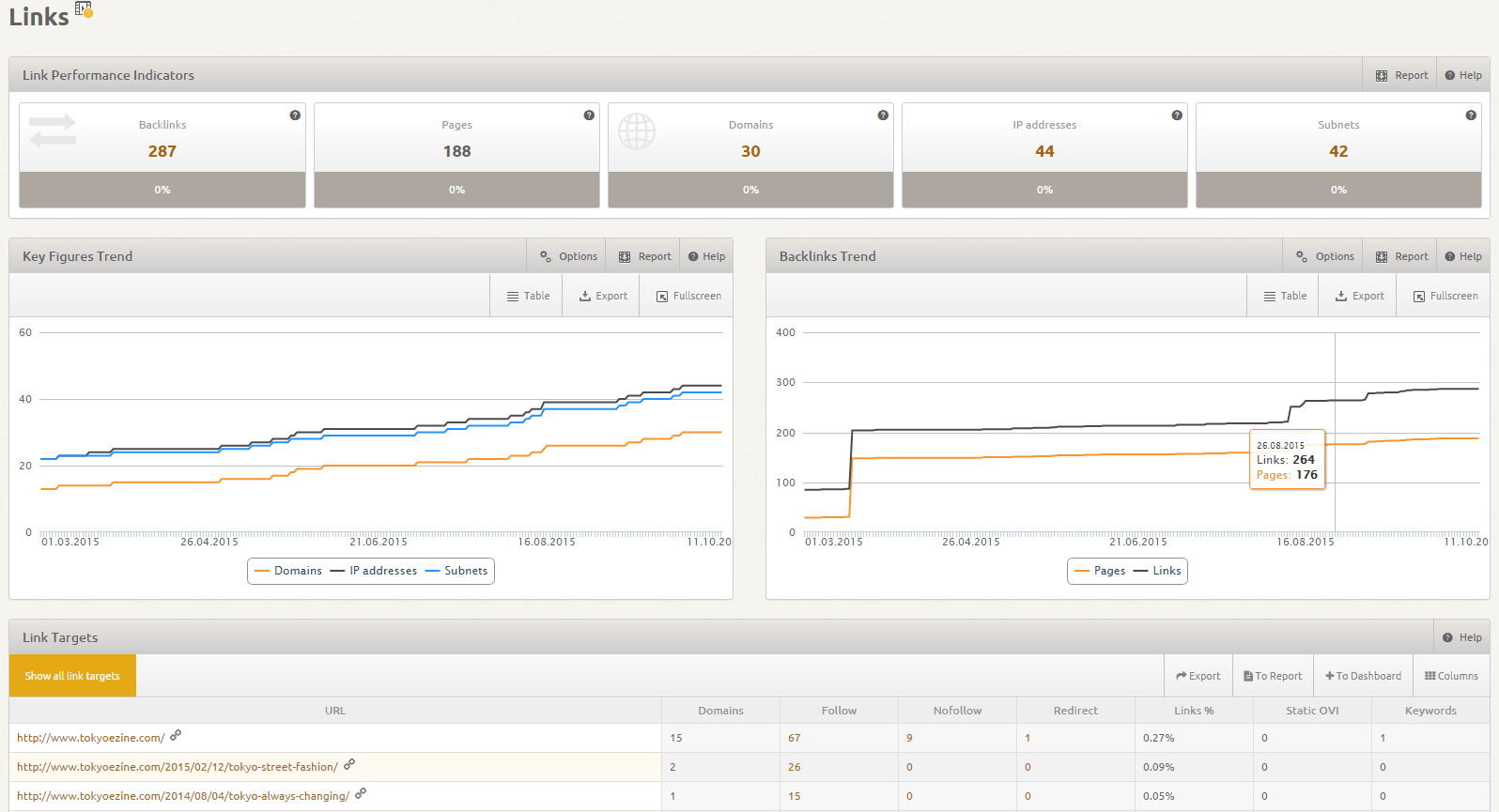Click link icon beside tokyo-street-fashion URL

tap(349, 765)
